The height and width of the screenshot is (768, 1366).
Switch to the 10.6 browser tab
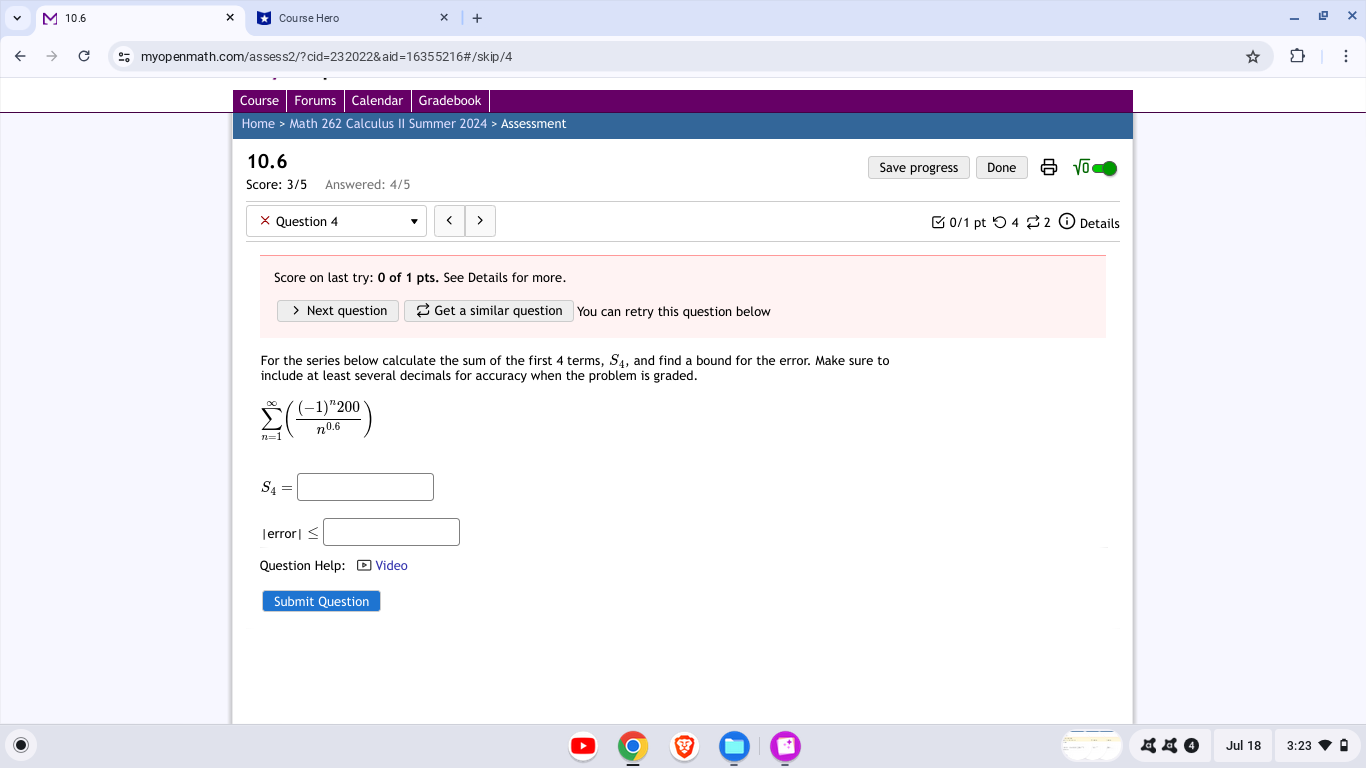tap(140, 18)
